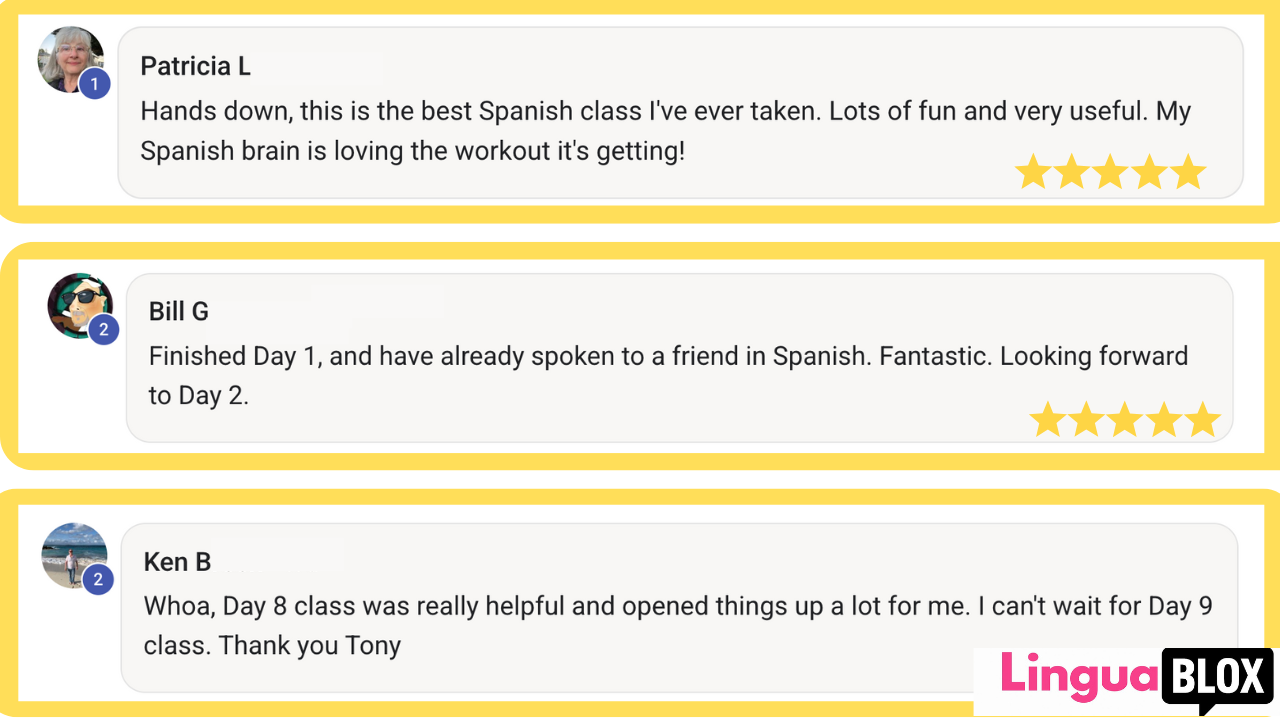This screenshot has width=1280, height=720.
Task: Open the Patricia L reviewer name
Action: [195, 67]
